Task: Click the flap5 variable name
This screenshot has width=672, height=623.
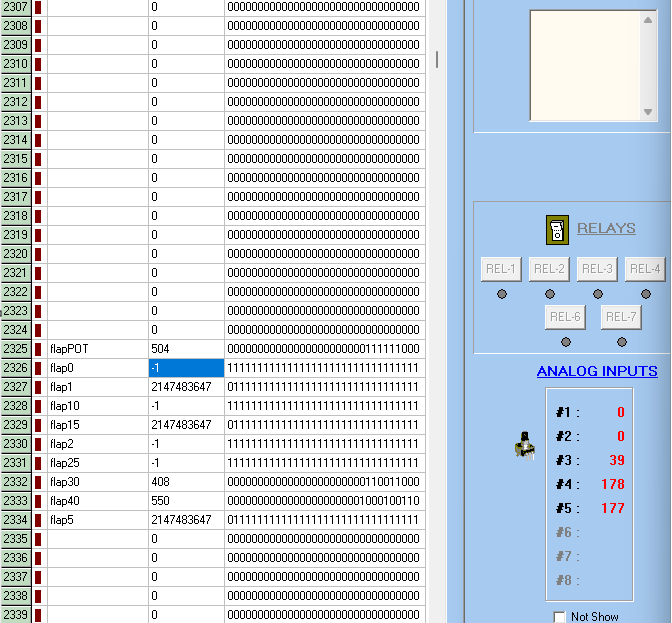Action: click(x=62, y=520)
